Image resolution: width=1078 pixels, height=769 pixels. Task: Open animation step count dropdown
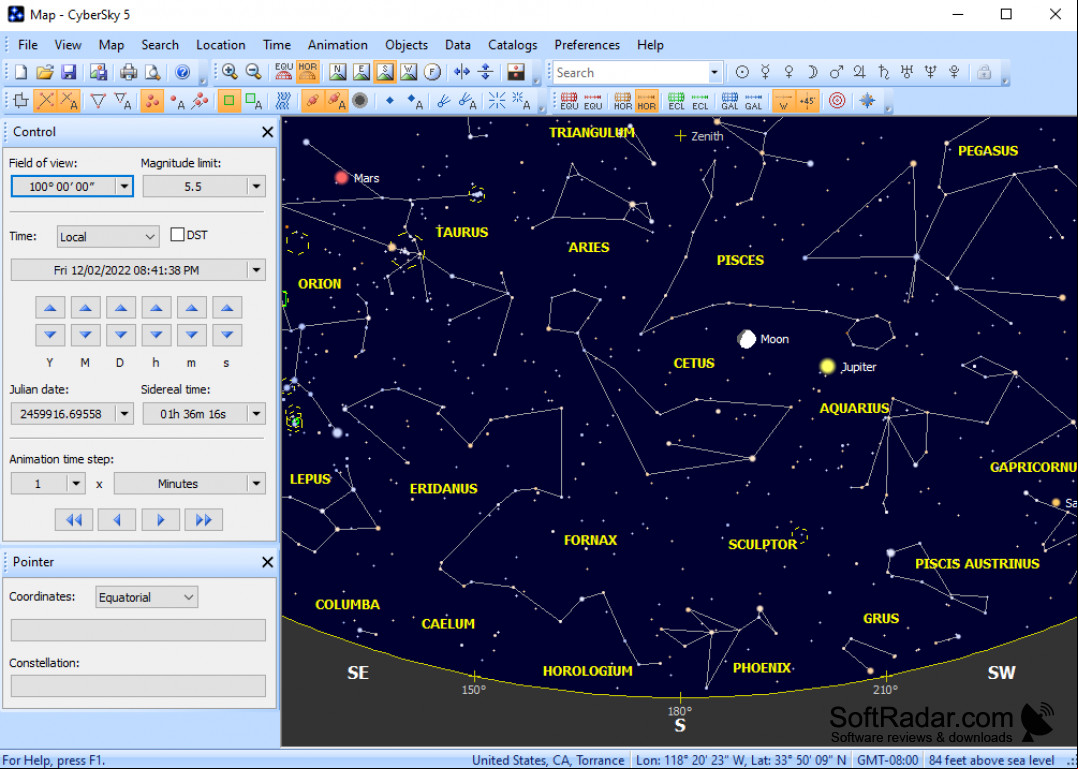coord(76,484)
